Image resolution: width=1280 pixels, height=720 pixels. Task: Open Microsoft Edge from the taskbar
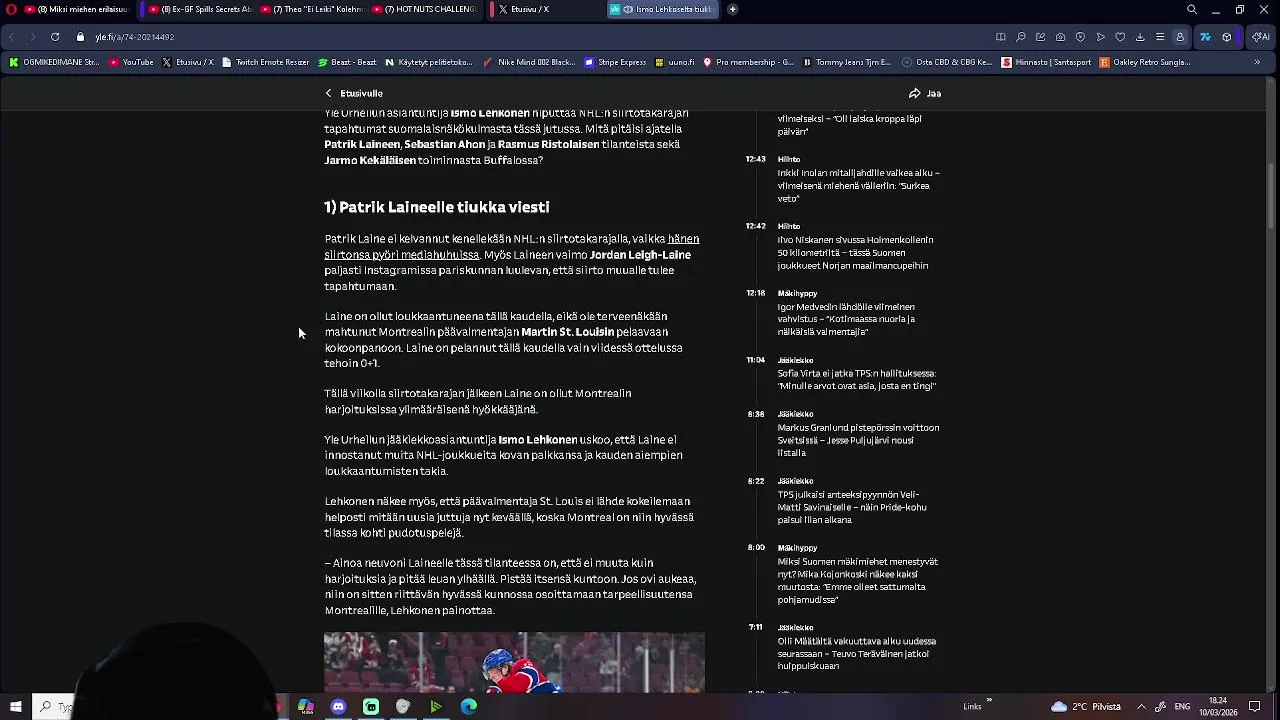[x=468, y=707]
